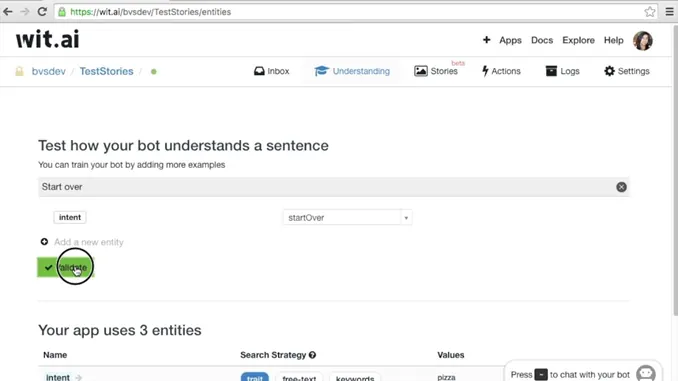Open the chat bot robot icon
Viewport: 678px width, 381px height.
646,373
